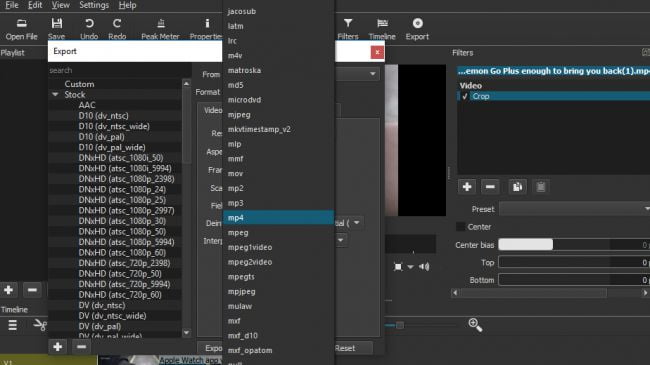Copy the filters to clipboard

(517, 187)
